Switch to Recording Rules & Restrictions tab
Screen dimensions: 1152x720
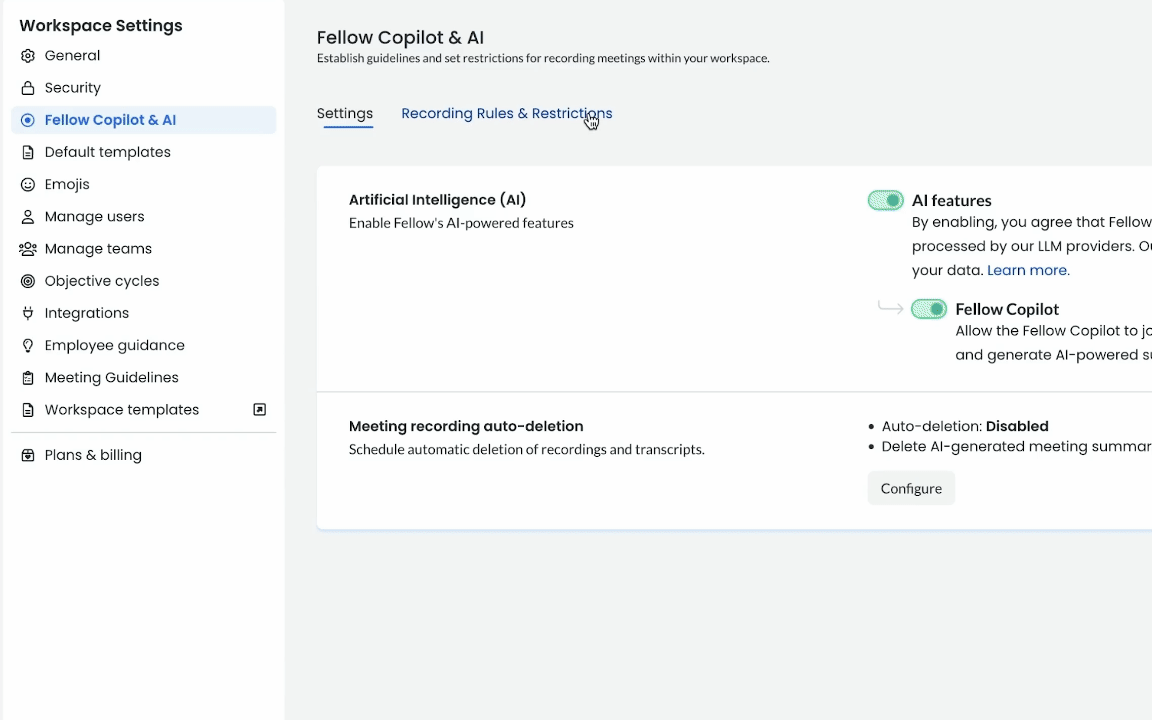point(506,114)
